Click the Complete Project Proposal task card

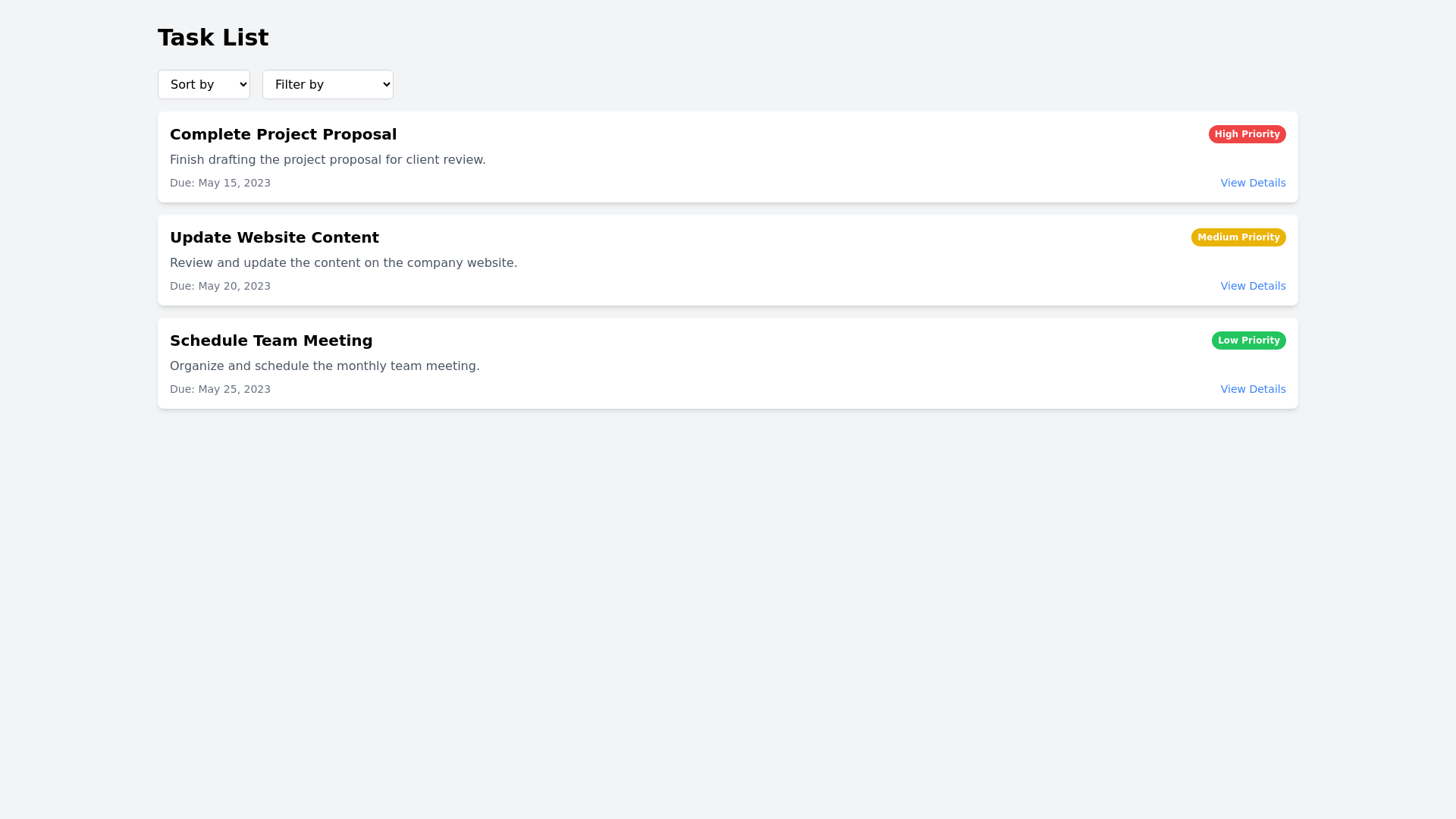[727, 157]
